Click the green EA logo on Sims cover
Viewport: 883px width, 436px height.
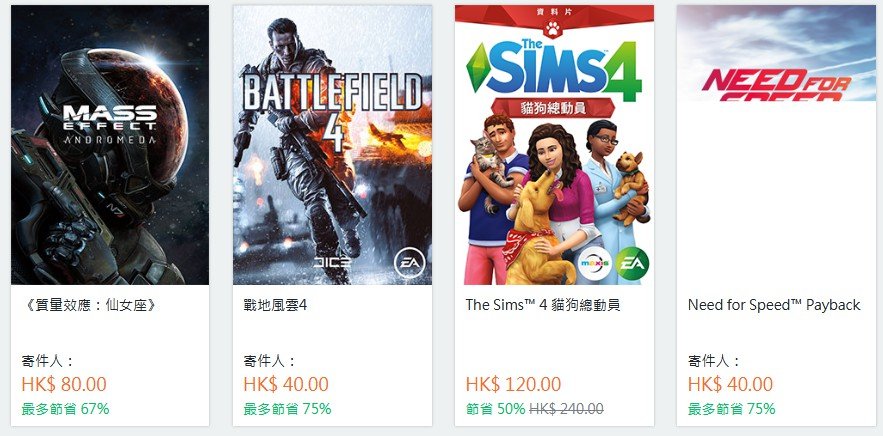coord(631,263)
